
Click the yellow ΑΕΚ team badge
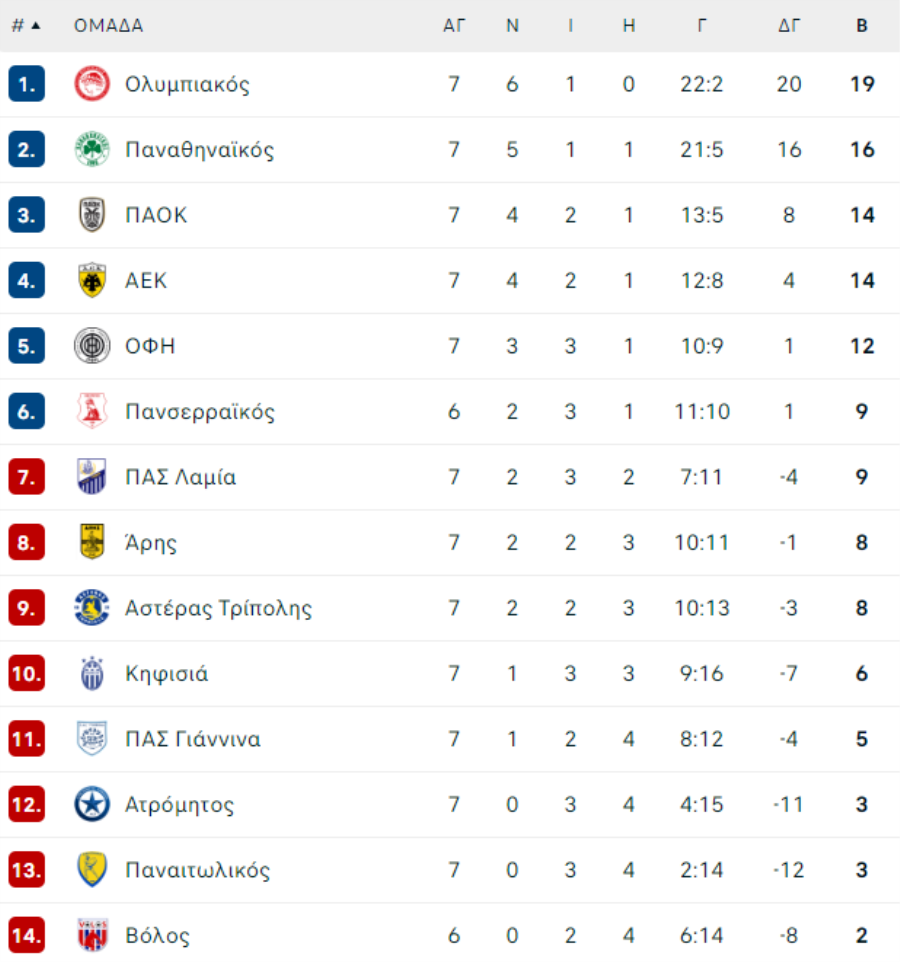[92, 281]
